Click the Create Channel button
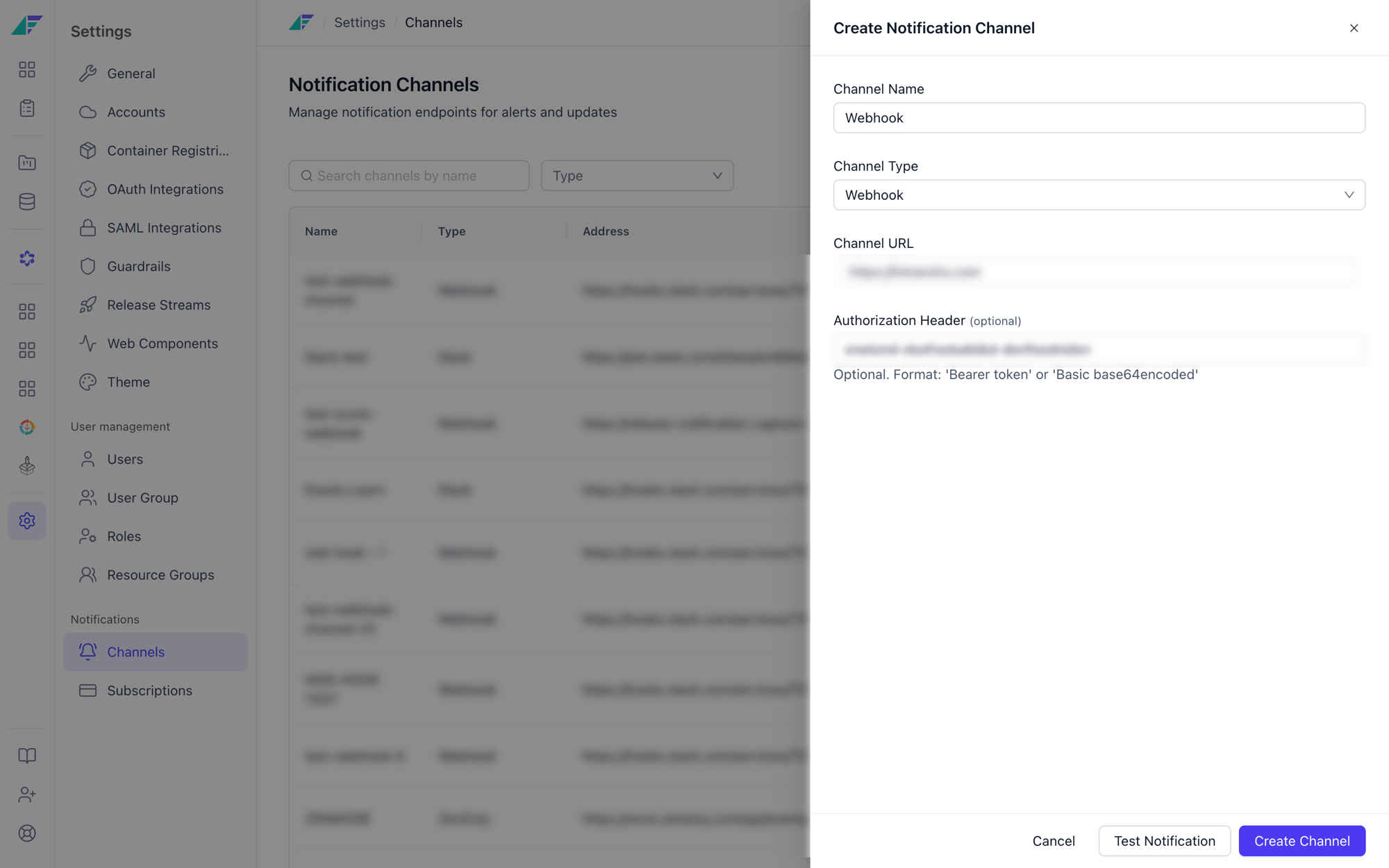1389x868 pixels. [1301, 841]
